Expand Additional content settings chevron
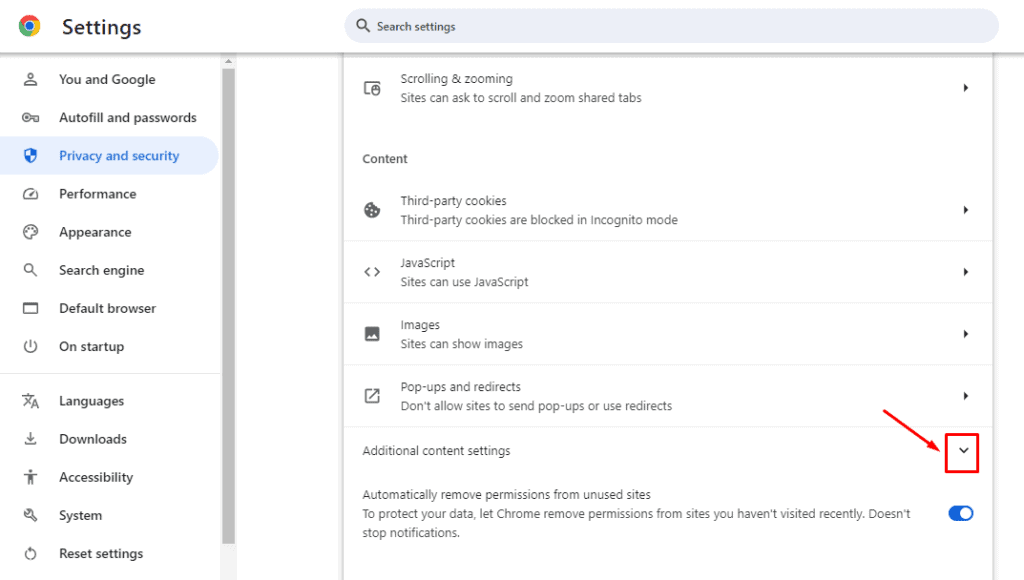Image resolution: width=1024 pixels, height=580 pixels. coord(964,451)
